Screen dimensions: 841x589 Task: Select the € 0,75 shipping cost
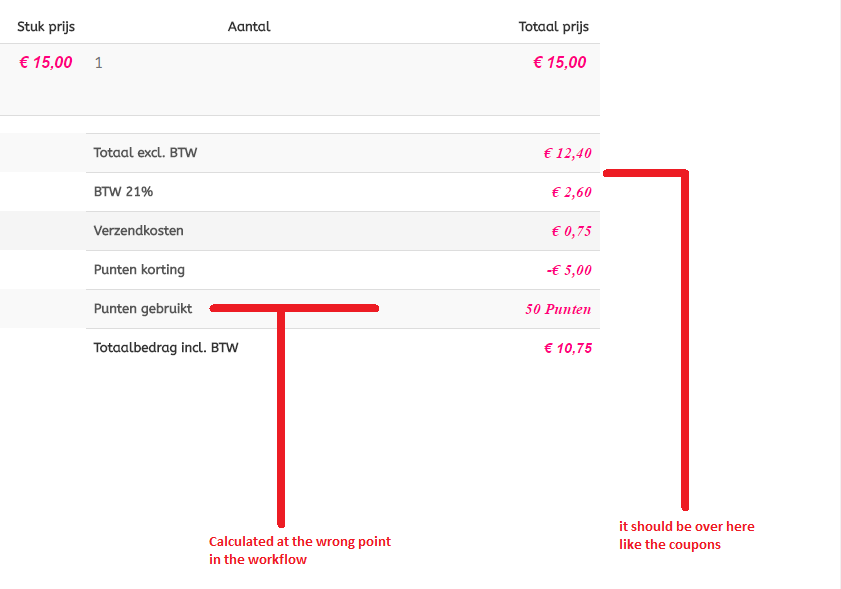point(571,231)
